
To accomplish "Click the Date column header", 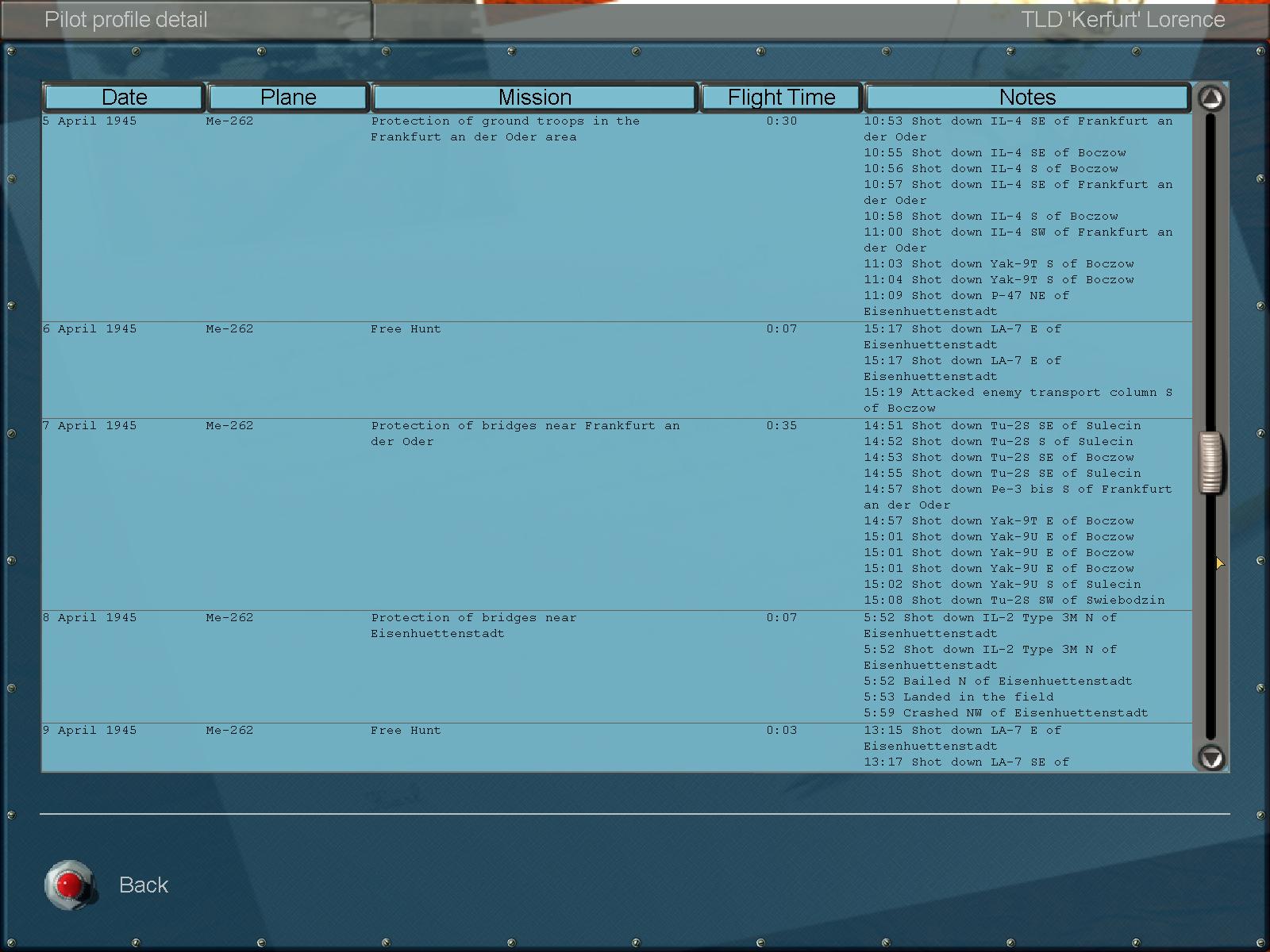I will [125, 98].
